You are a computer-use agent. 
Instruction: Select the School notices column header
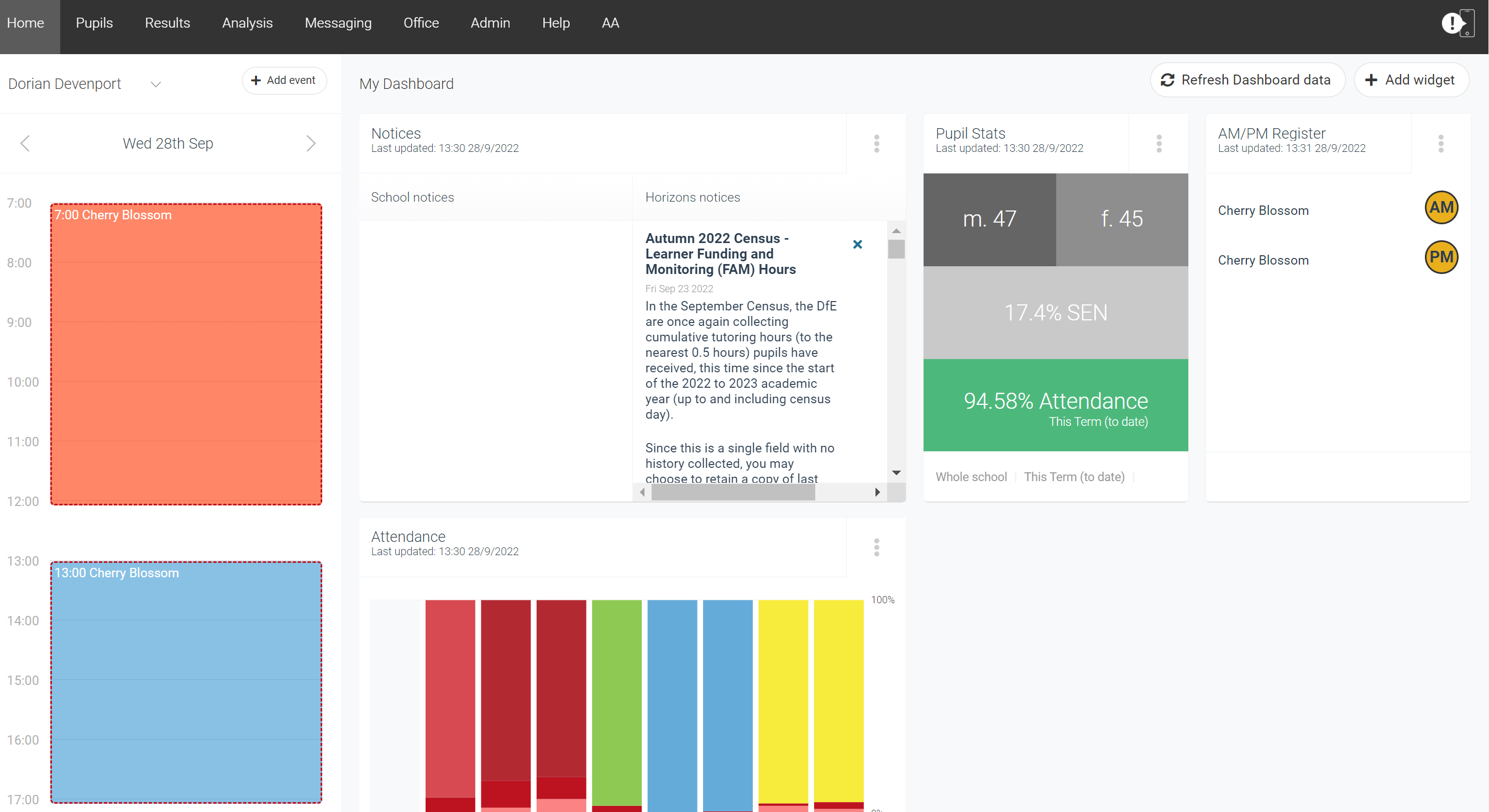(x=412, y=198)
